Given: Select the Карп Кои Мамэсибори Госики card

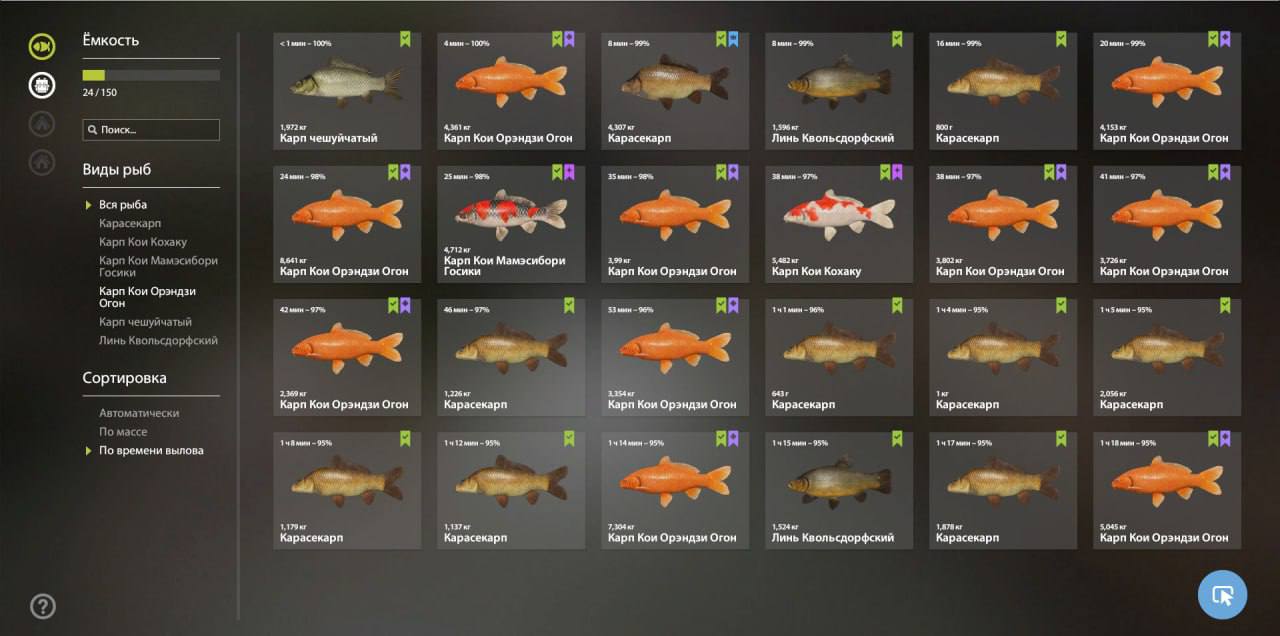Looking at the screenshot, I should [x=511, y=224].
